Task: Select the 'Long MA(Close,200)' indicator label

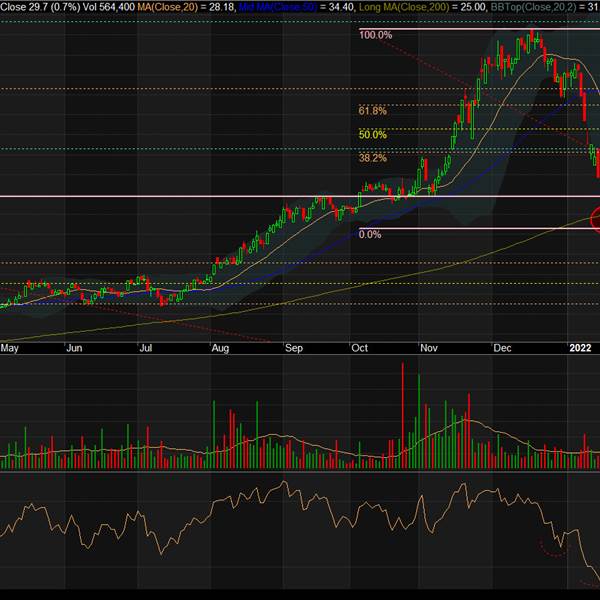Action: pyautogui.click(x=403, y=7)
